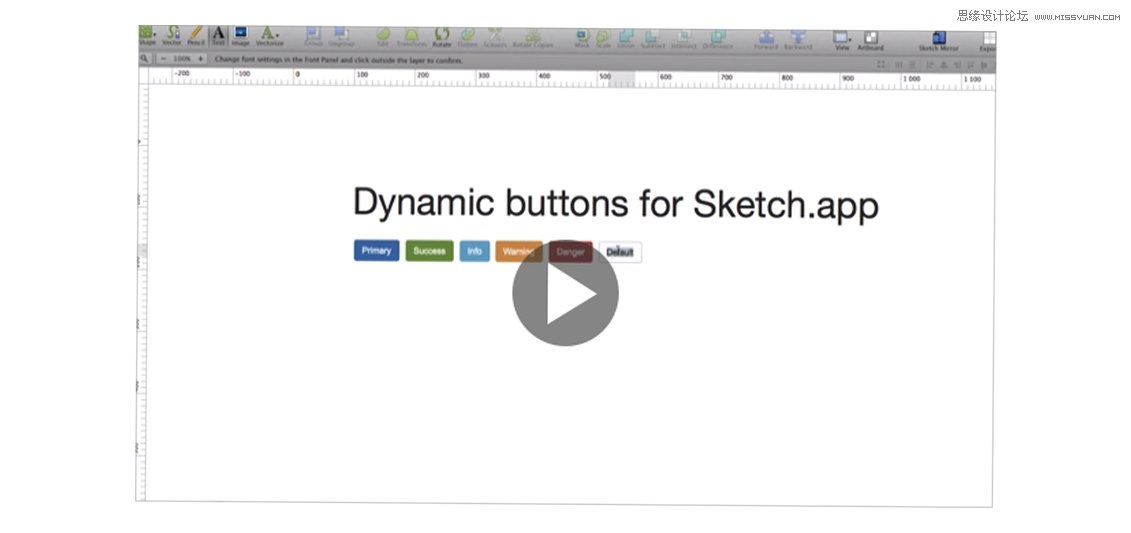Open Sketch Mirror
Image resolution: width=1131 pixels, height=533 pixels.
pos(938,40)
